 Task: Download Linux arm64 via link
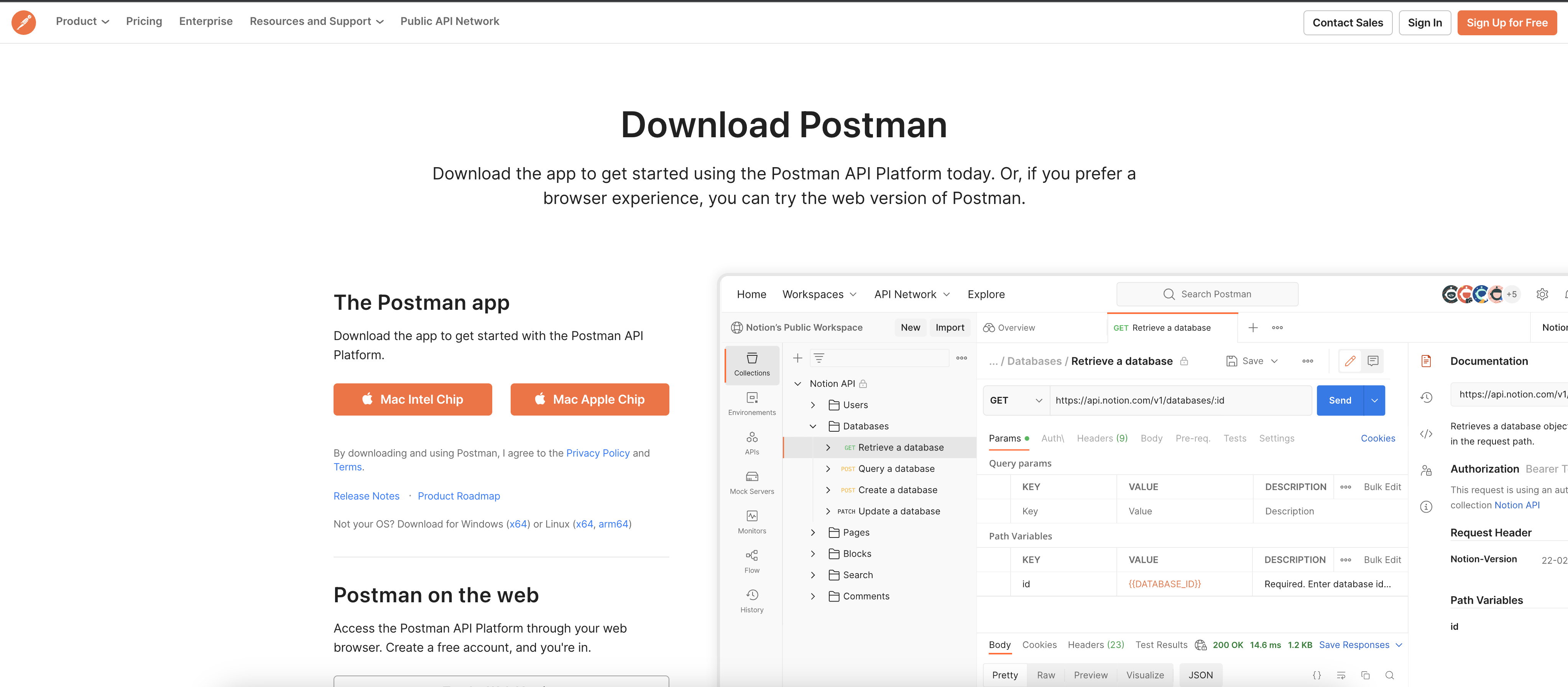click(613, 524)
